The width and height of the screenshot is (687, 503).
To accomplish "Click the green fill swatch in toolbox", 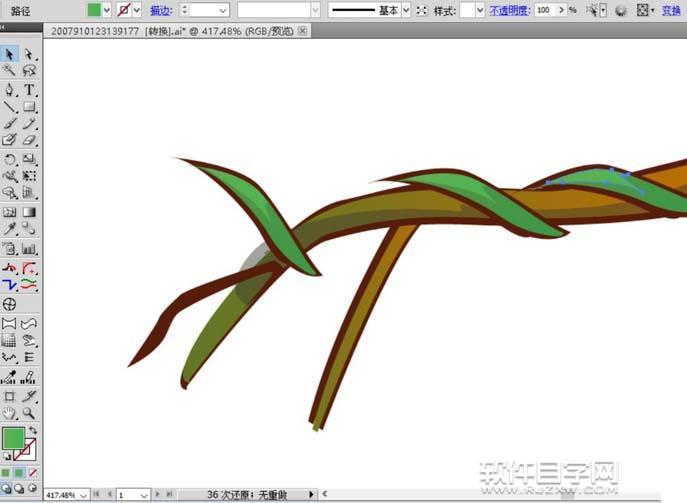I will point(13,439).
